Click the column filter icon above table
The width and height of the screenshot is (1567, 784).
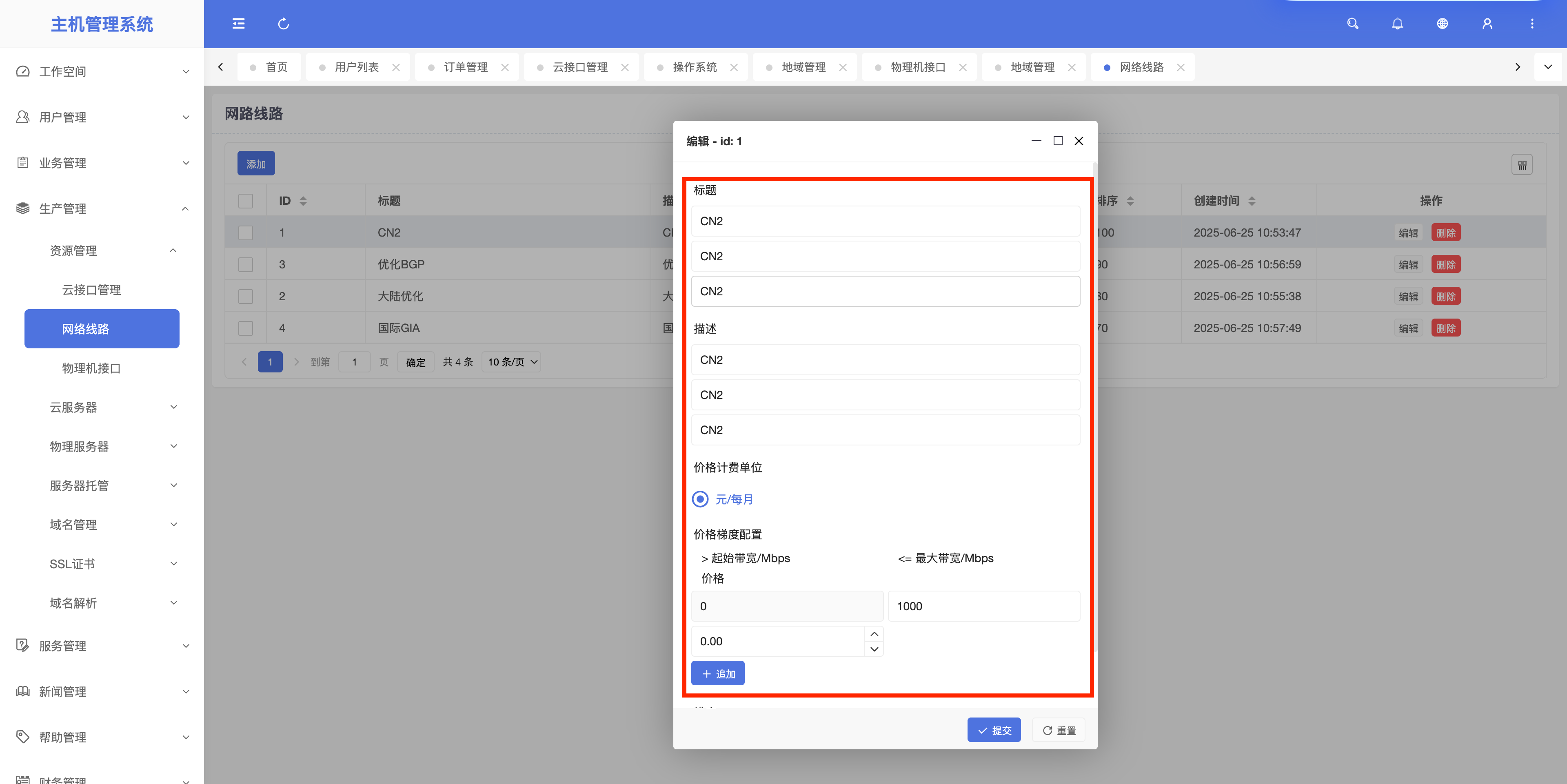(1522, 165)
